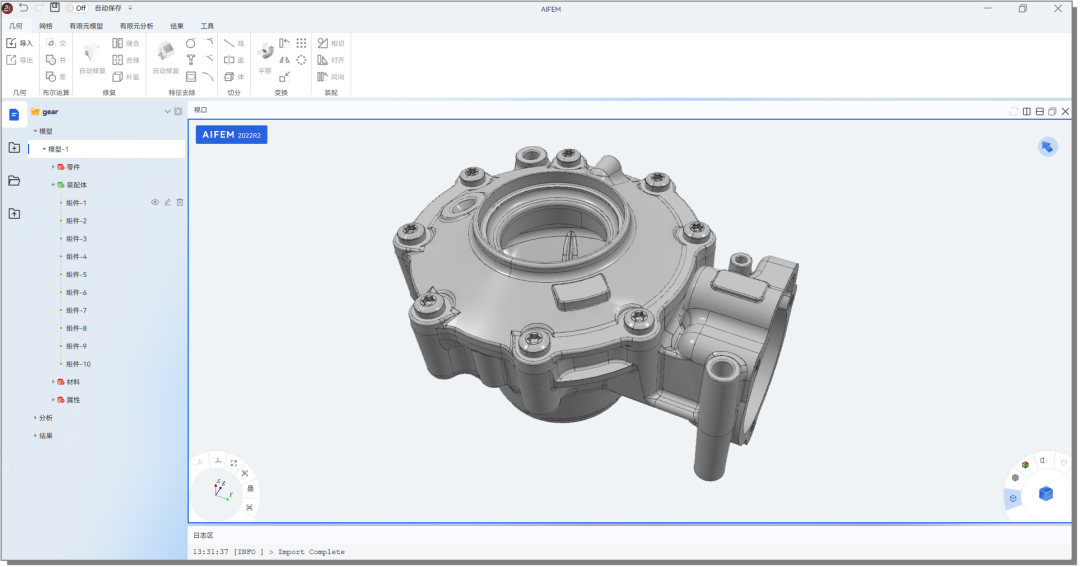Image resolution: width=1080 pixels, height=567 pixels.
Task: Switch to the 结果 ribbon tab
Action: click(x=177, y=26)
